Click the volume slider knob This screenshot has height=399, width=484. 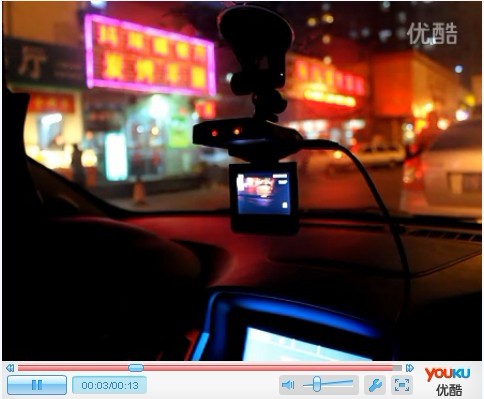tap(317, 384)
